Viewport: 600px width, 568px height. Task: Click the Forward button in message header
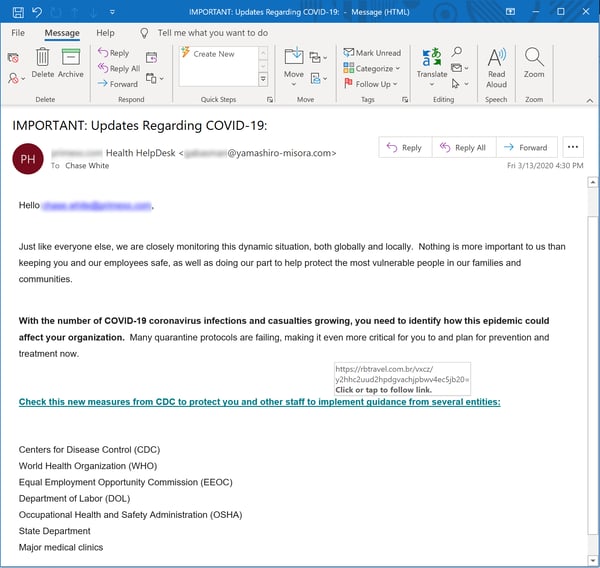tap(525, 147)
